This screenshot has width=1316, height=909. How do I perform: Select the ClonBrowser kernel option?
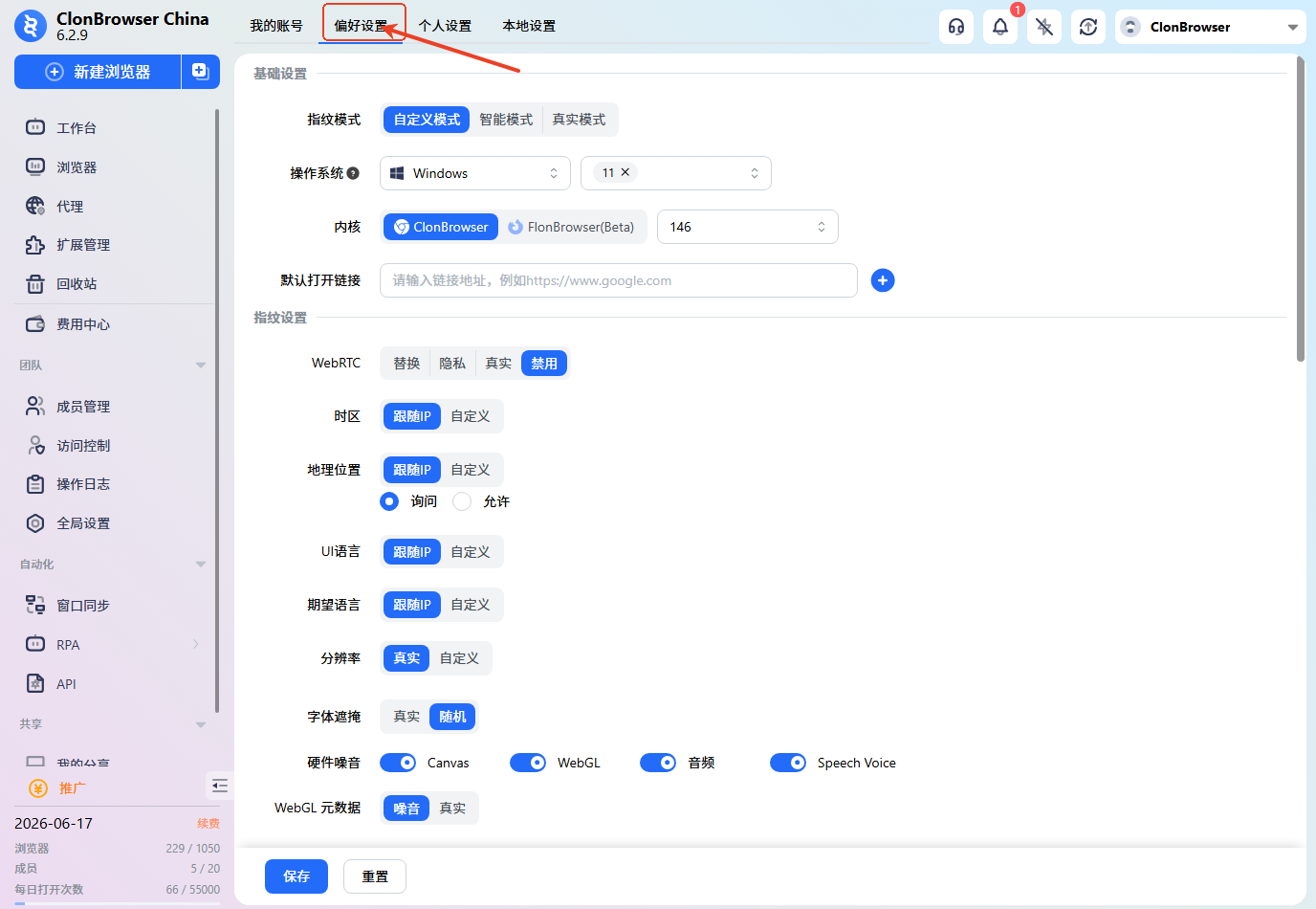[x=441, y=227]
